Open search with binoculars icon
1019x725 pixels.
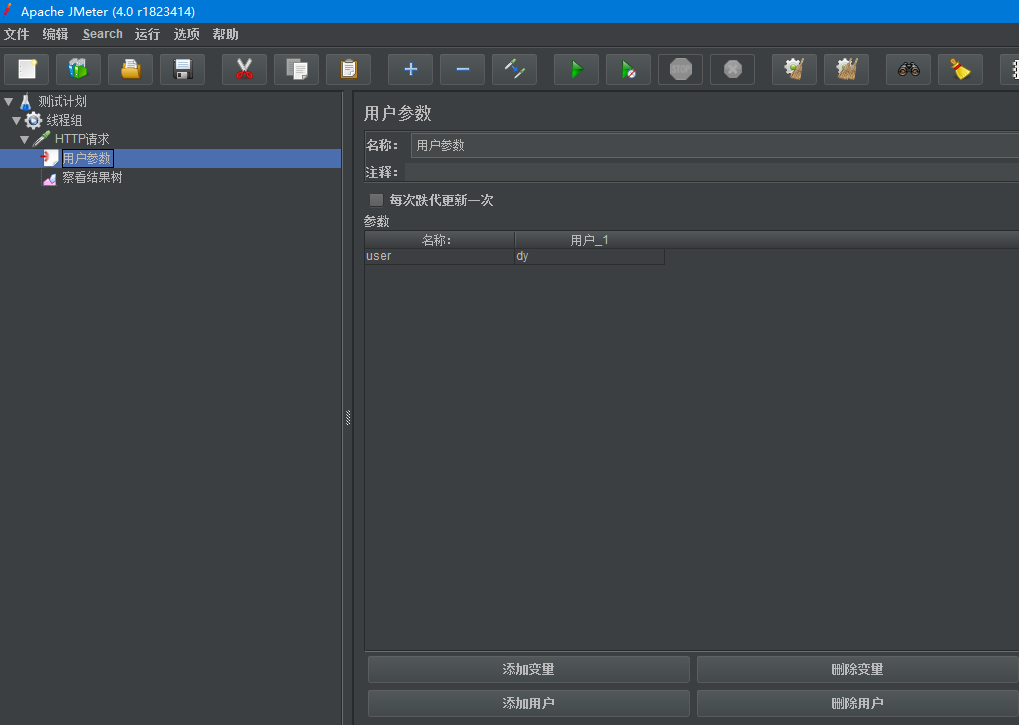(909, 69)
